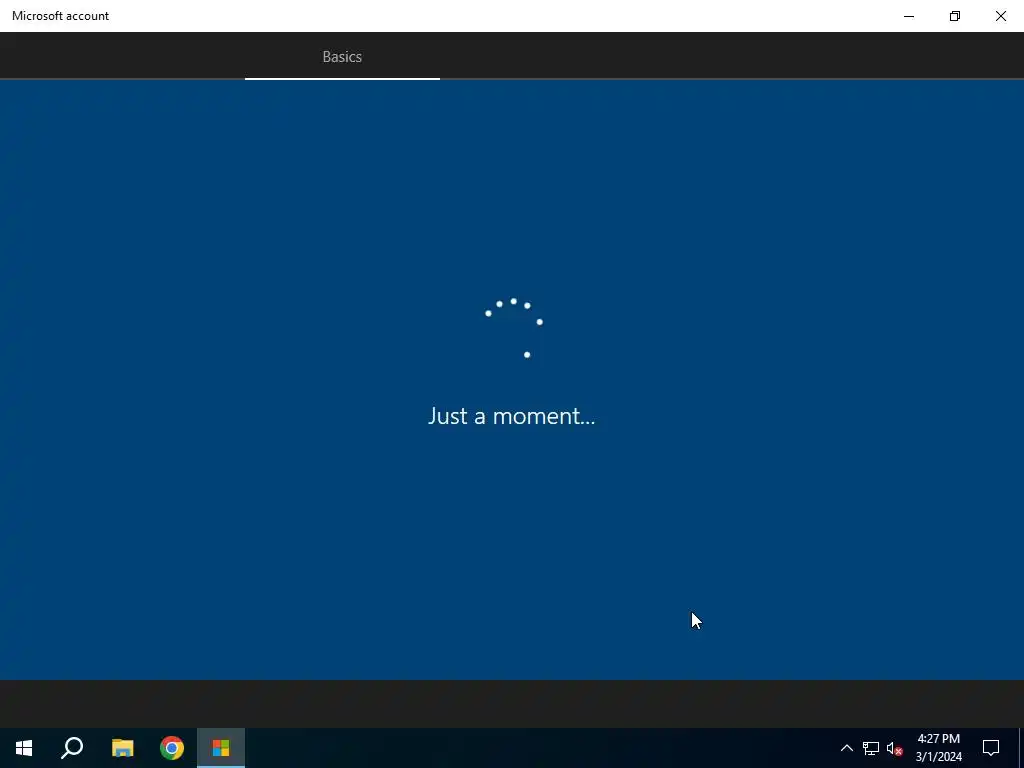Viewport: 1024px width, 768px height.
Task: Open the Windows Start menu
Action: pyautogui.click(x=24, y=748)
